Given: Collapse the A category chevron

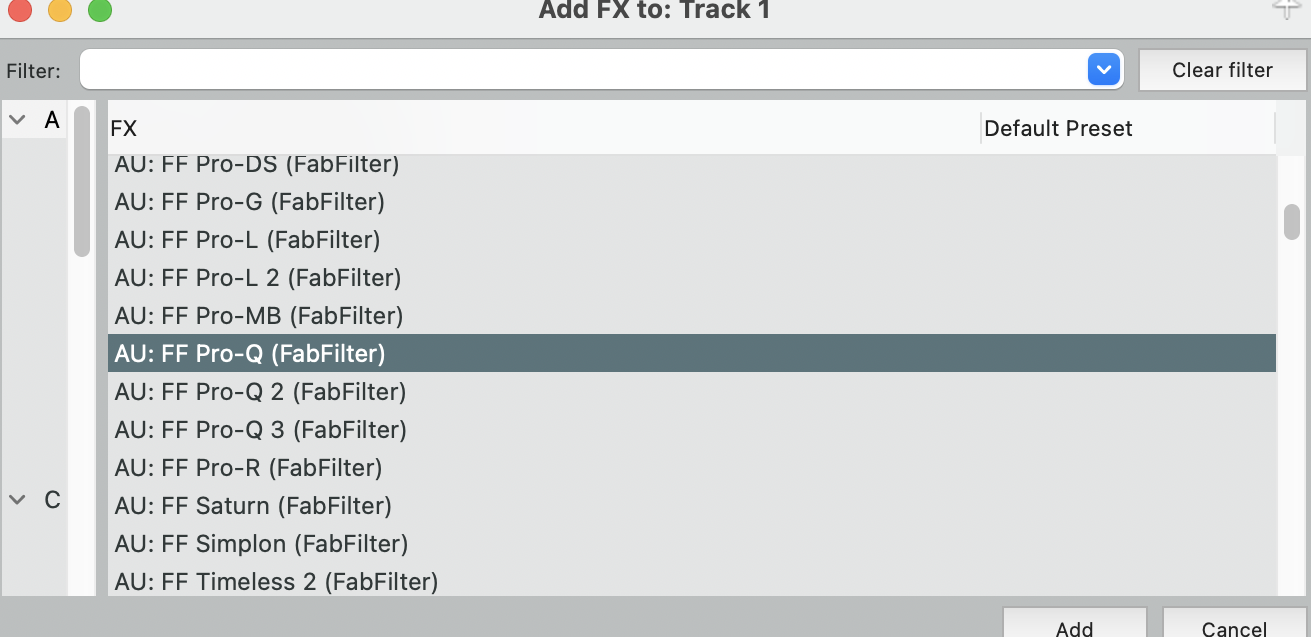Looking at the screenshot, I should (17, 121).
